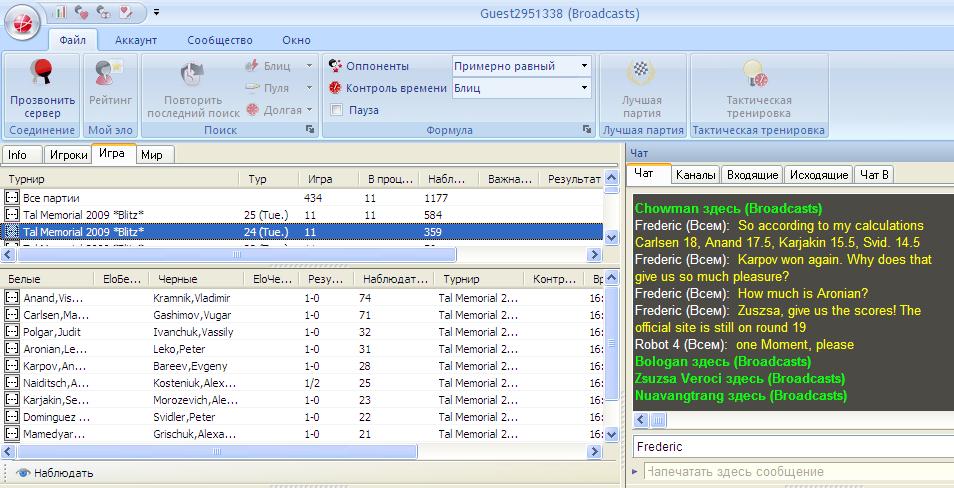Image resolution: width=954 pixels, height=488 pixels.
Task: Click the Наблюдать eye icon
Action: click(x=23, y=473)
